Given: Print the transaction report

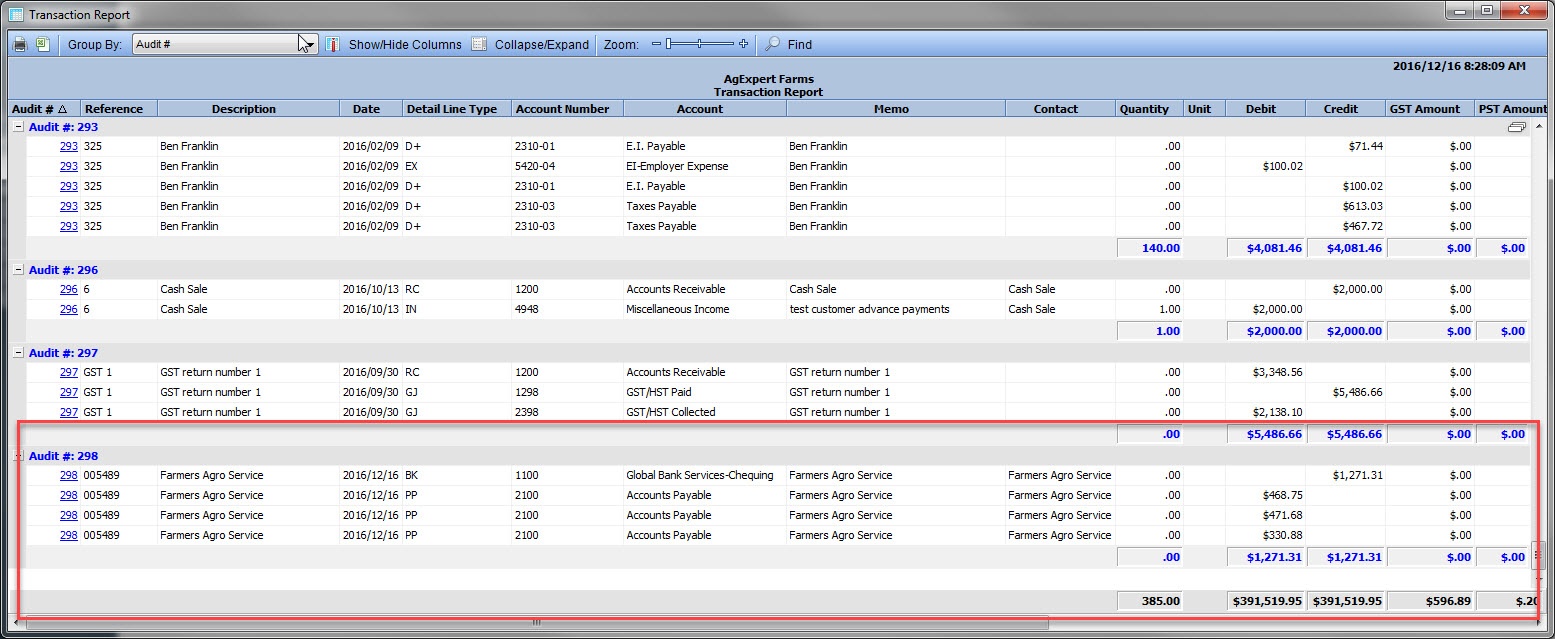Looking at the screenshot, I should tap(19, 44).
